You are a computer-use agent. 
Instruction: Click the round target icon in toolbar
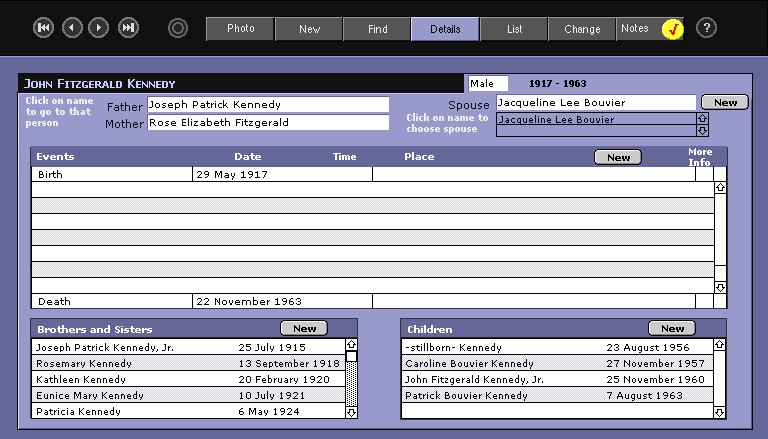click(178, 28)
